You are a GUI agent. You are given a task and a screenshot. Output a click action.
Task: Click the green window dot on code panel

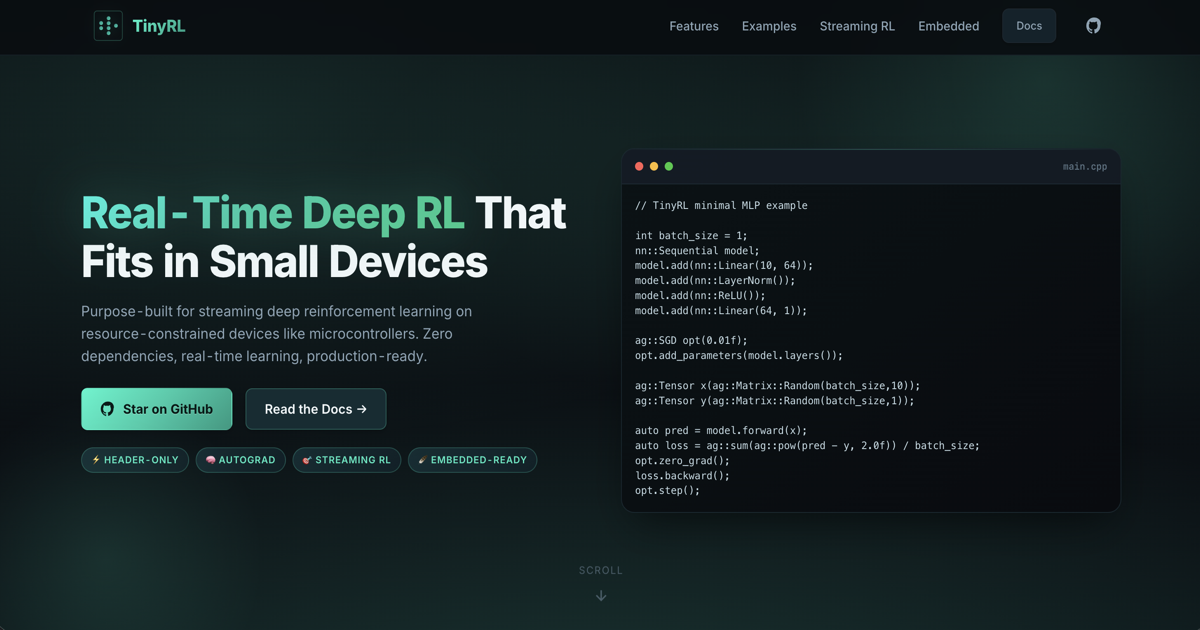coord(669,166)
